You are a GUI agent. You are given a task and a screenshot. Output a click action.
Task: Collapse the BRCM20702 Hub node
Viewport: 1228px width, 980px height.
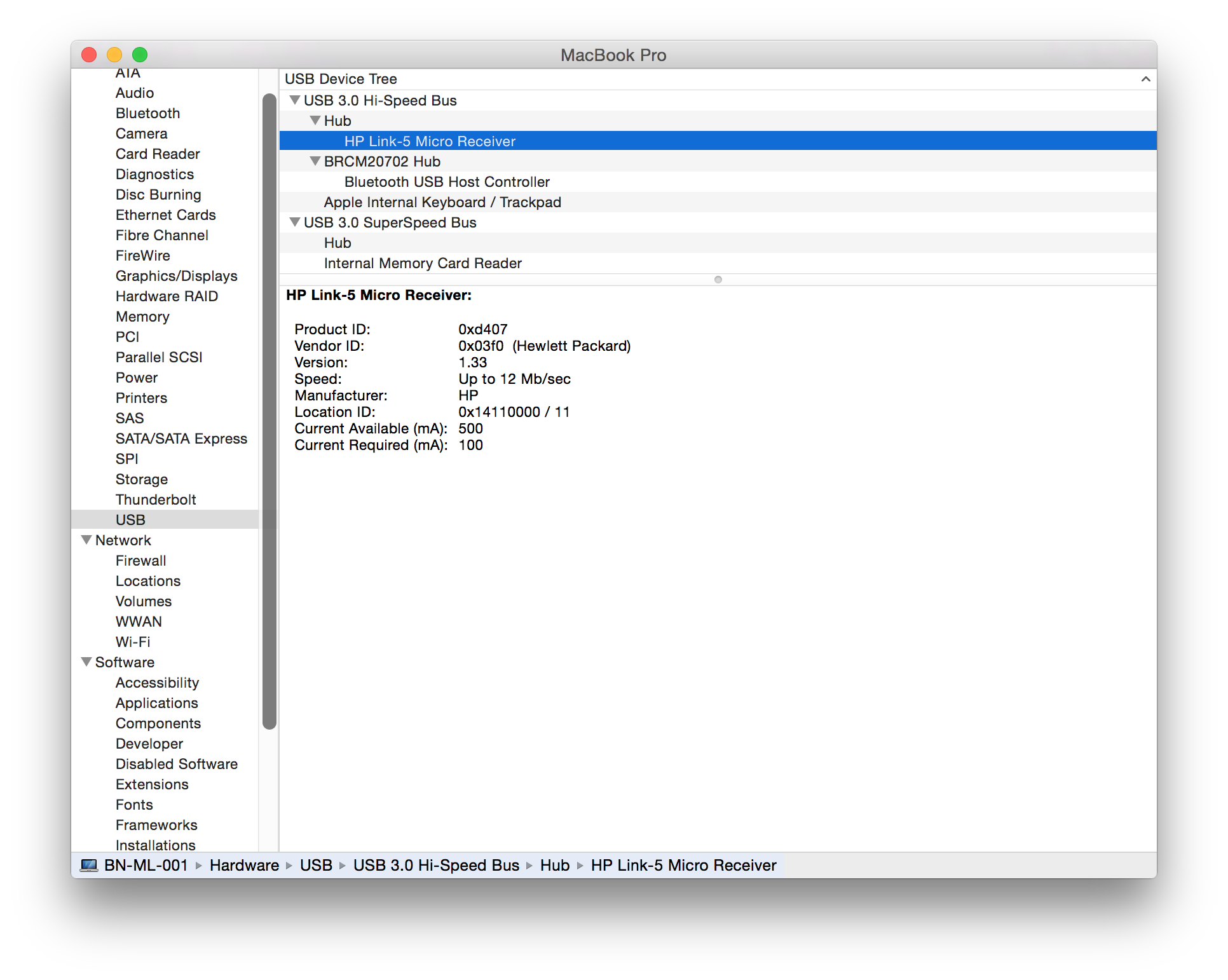click(x=315, y=161)
